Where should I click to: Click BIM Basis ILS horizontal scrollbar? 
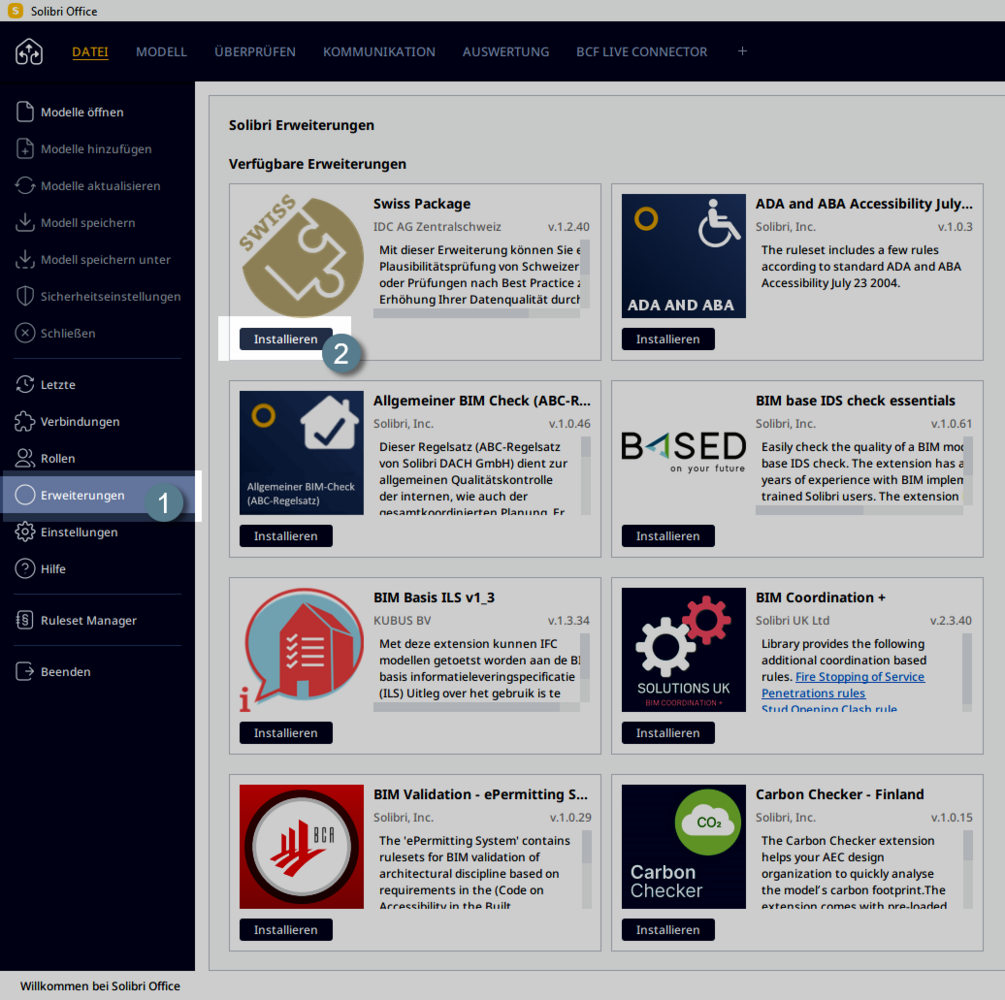click(477, 707)
